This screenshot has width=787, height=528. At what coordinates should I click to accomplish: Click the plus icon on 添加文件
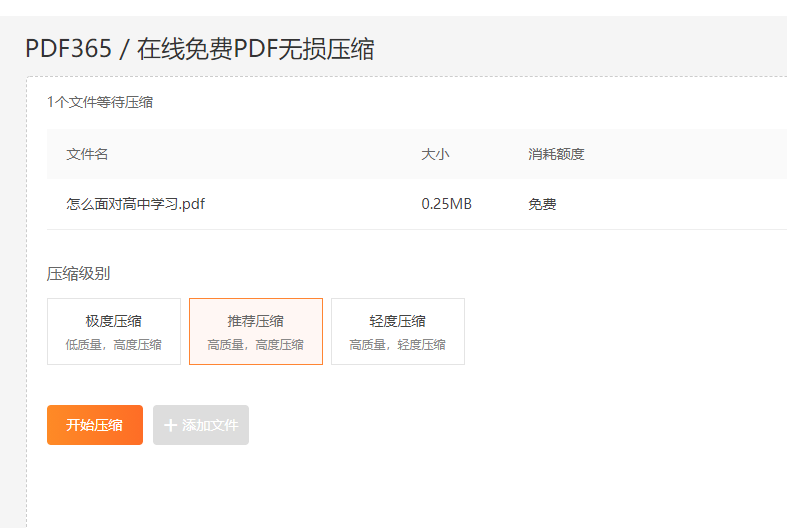[x=171, y=425]
